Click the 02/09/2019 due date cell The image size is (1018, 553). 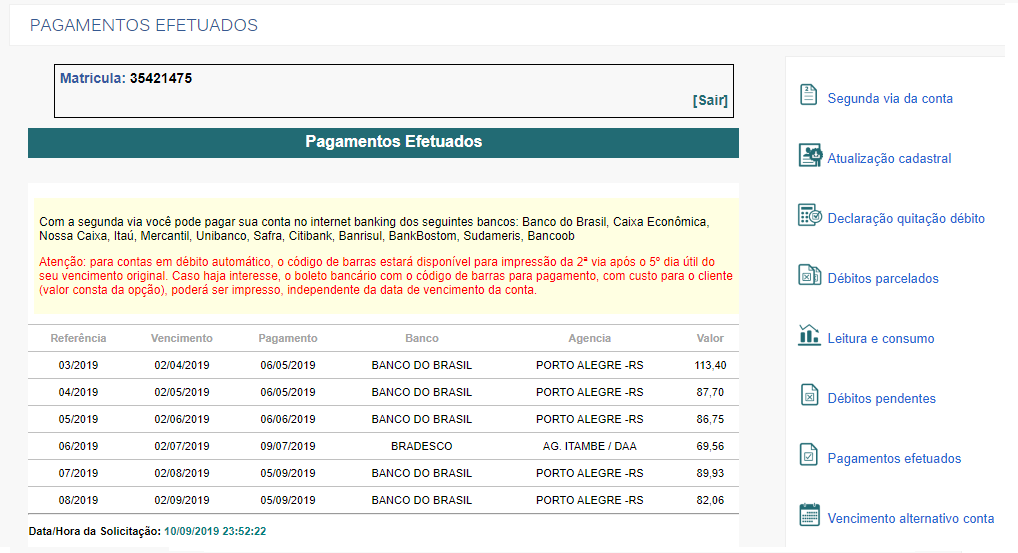click(x=182, y=500)
